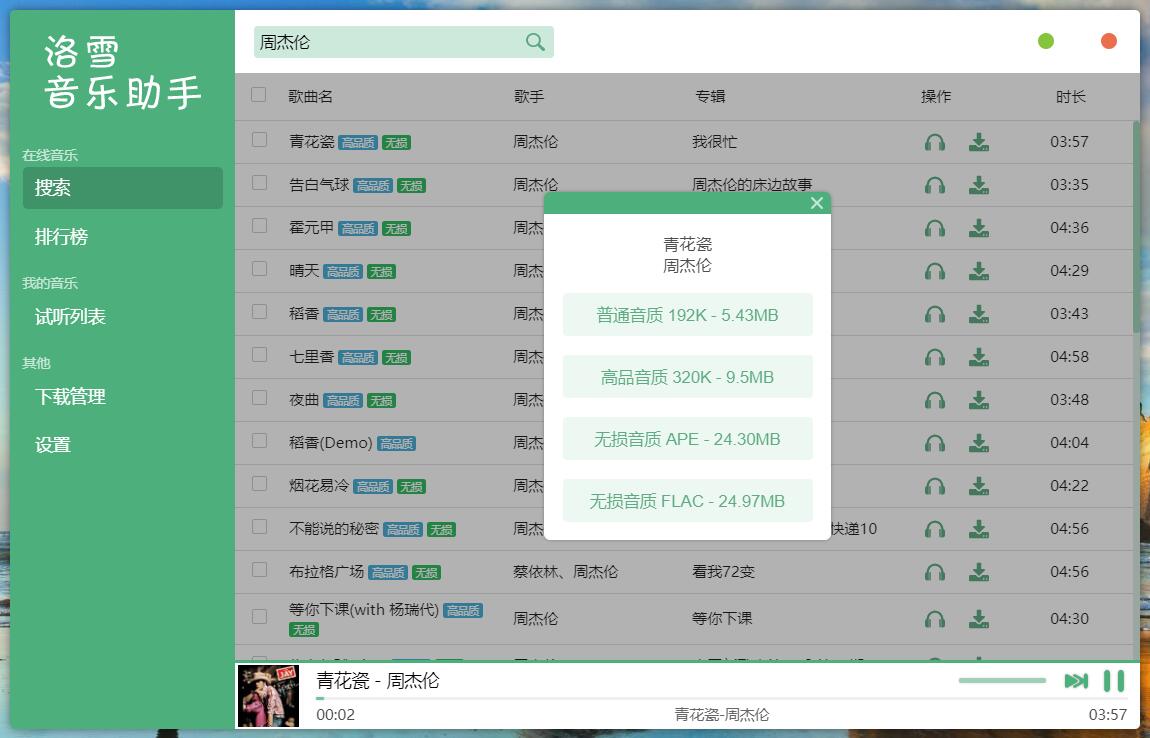
Task: Click the duration 04:58 of 七里香
Action: point(1069,357)
